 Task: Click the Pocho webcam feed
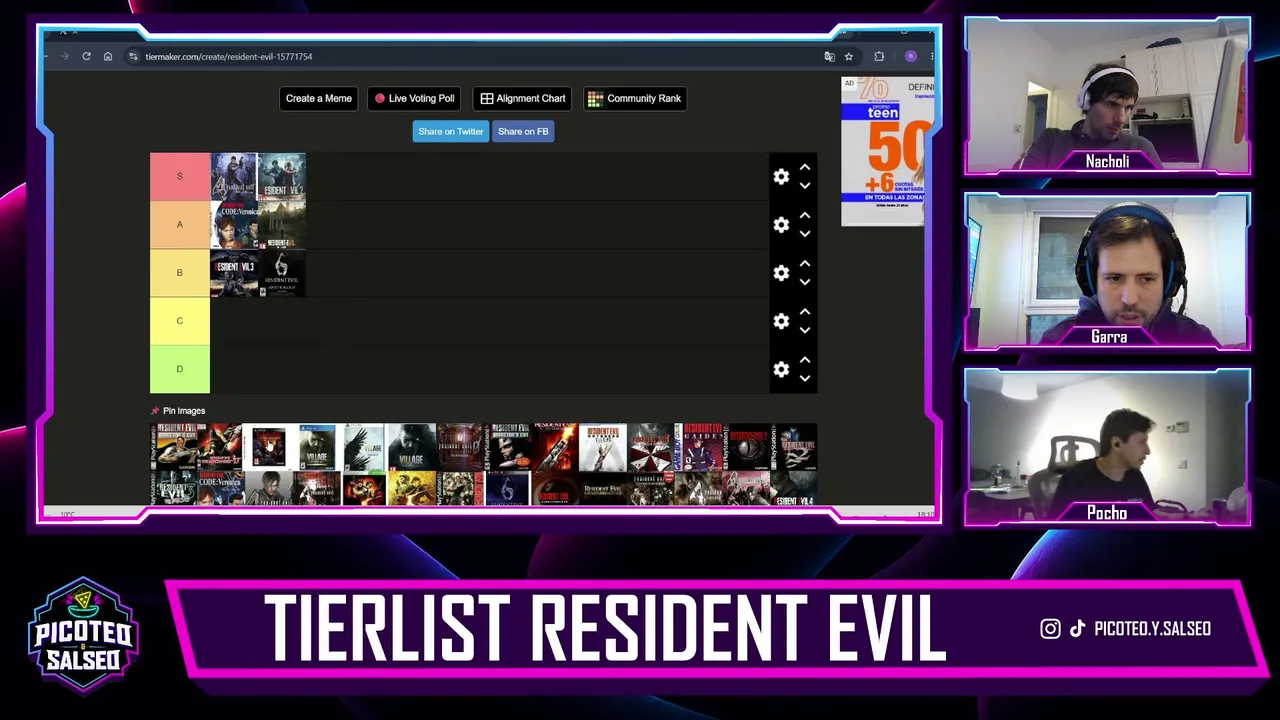pyautogui.click(x=1107, y=447)
